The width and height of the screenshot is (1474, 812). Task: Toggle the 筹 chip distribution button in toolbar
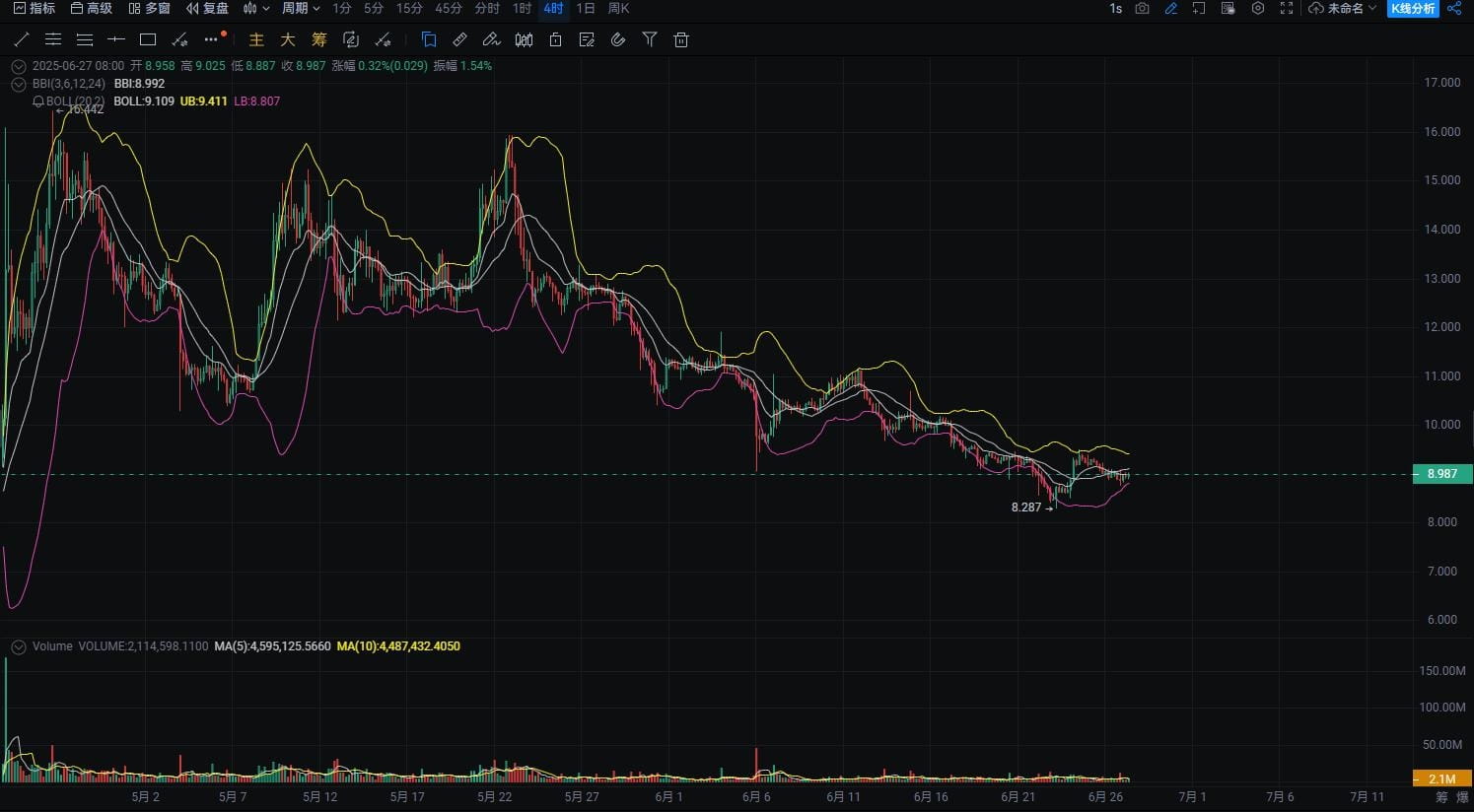[319, 39]
